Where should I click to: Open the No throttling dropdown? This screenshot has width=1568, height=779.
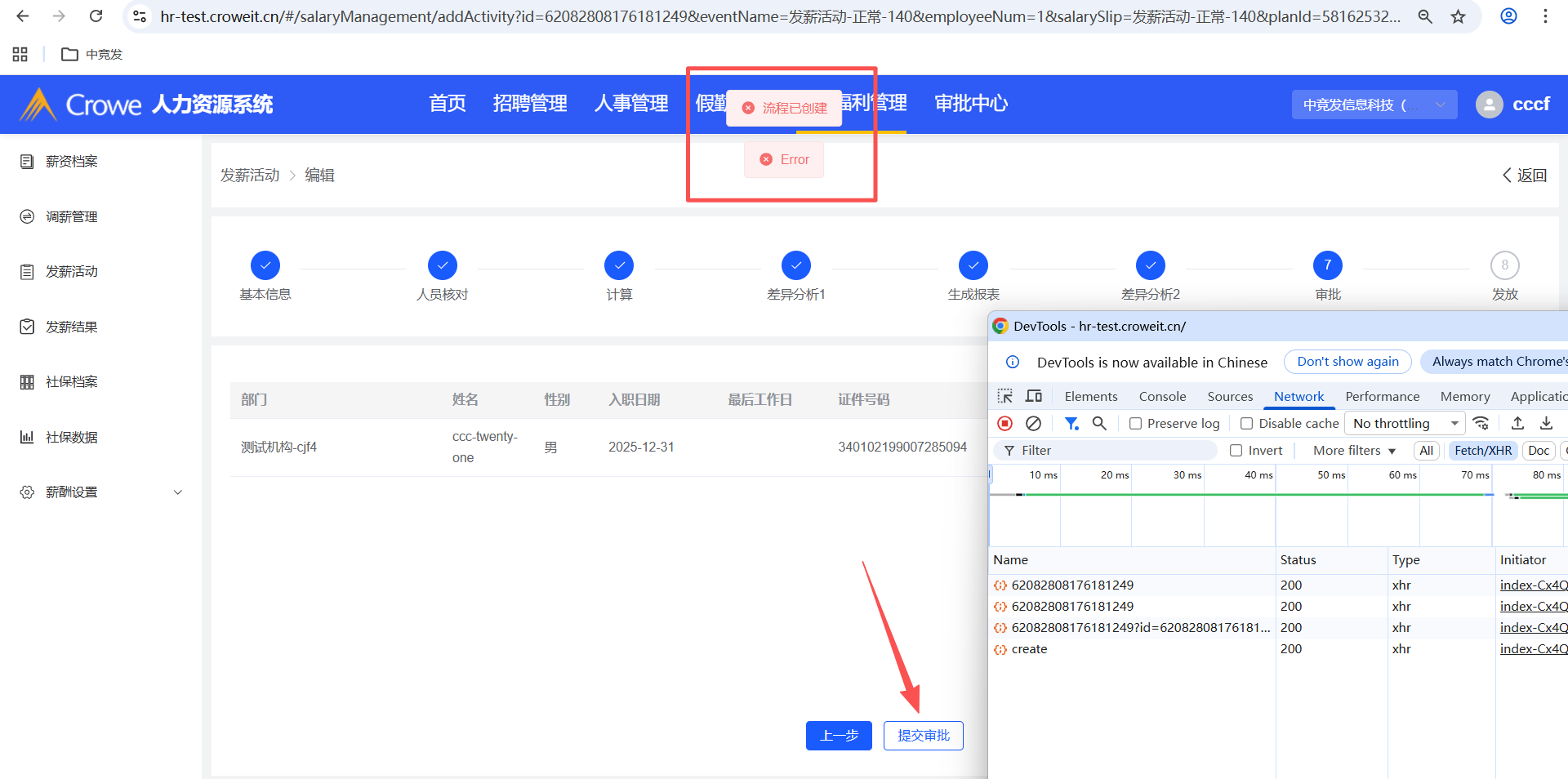click(1405, 423)
